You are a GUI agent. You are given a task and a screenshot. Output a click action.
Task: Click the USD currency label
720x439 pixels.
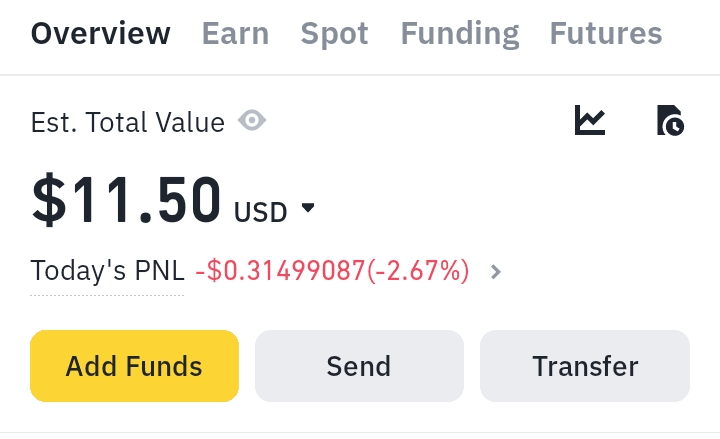click(260, 212)
